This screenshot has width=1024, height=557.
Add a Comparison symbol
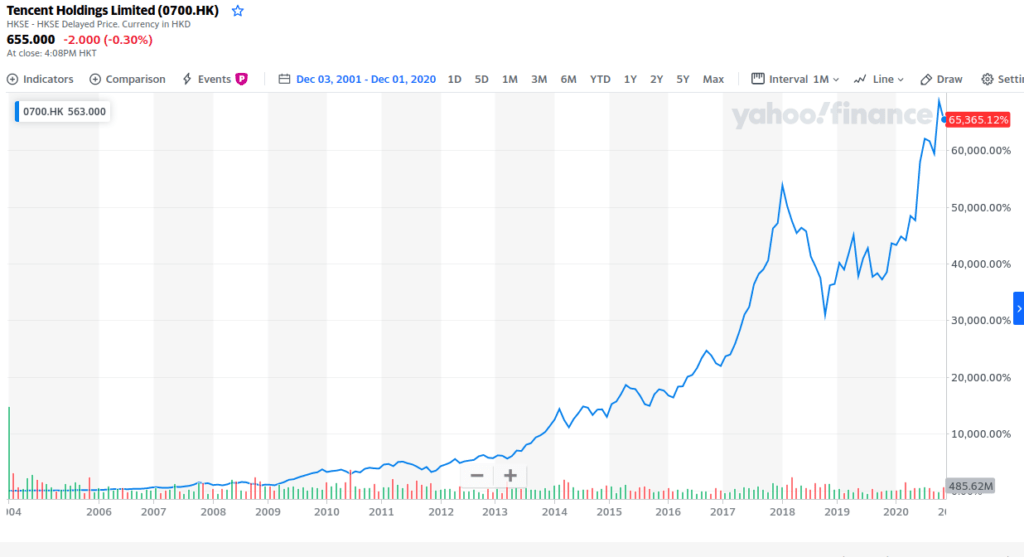(x=127, y=79)
